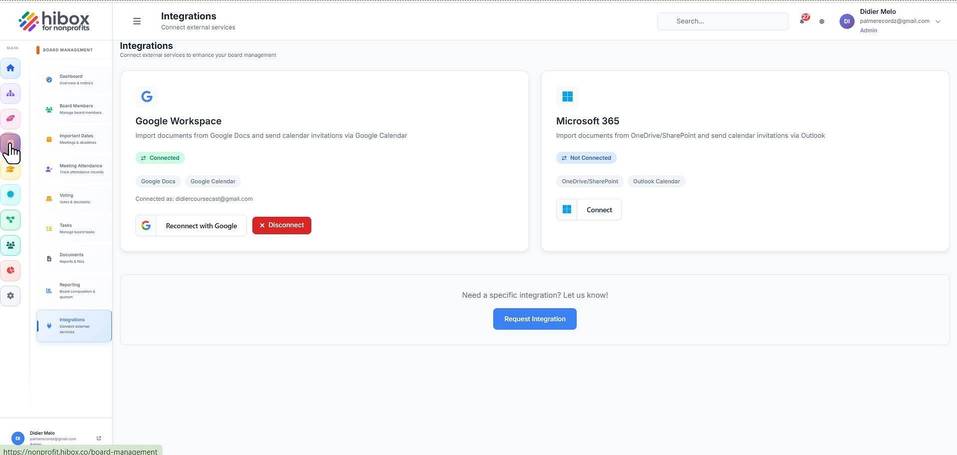Click the Google Workspace card title
Image resolution: width=957 pixels, height=455 pixels.
pyautogui.click(x=178, y=121)
